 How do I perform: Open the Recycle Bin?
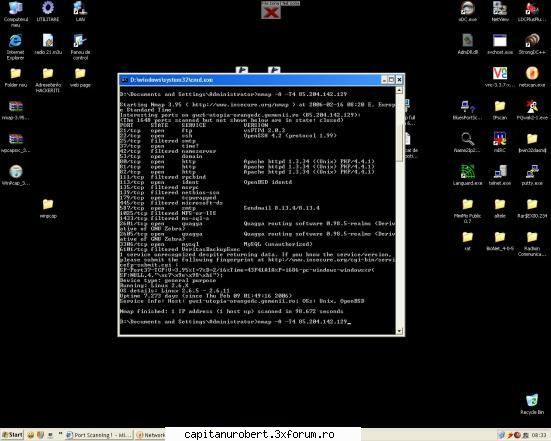(x=532, y=404)
